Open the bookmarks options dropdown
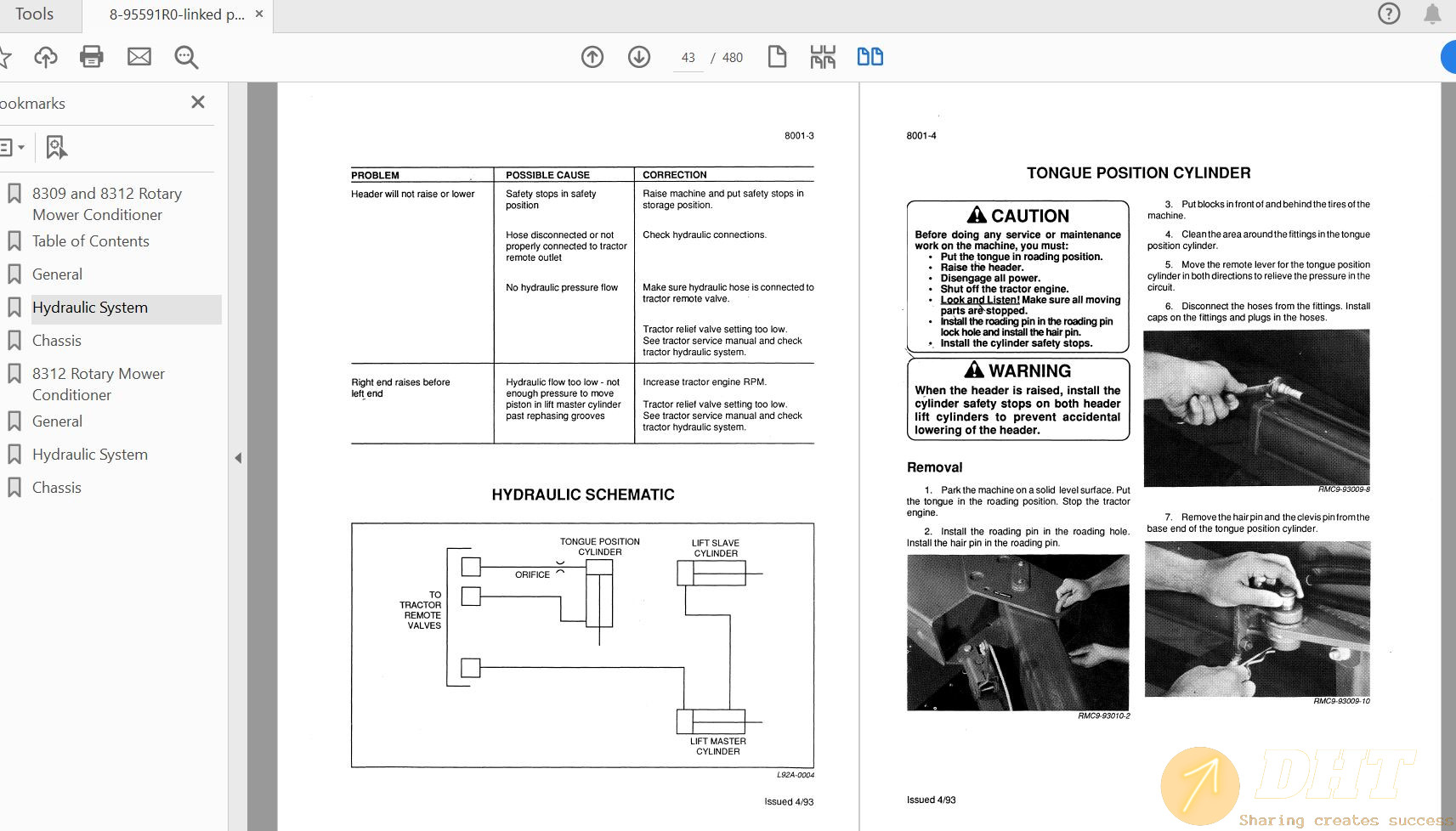Image resolution: width=1456 pixels, height=831 pixels. 12,147
